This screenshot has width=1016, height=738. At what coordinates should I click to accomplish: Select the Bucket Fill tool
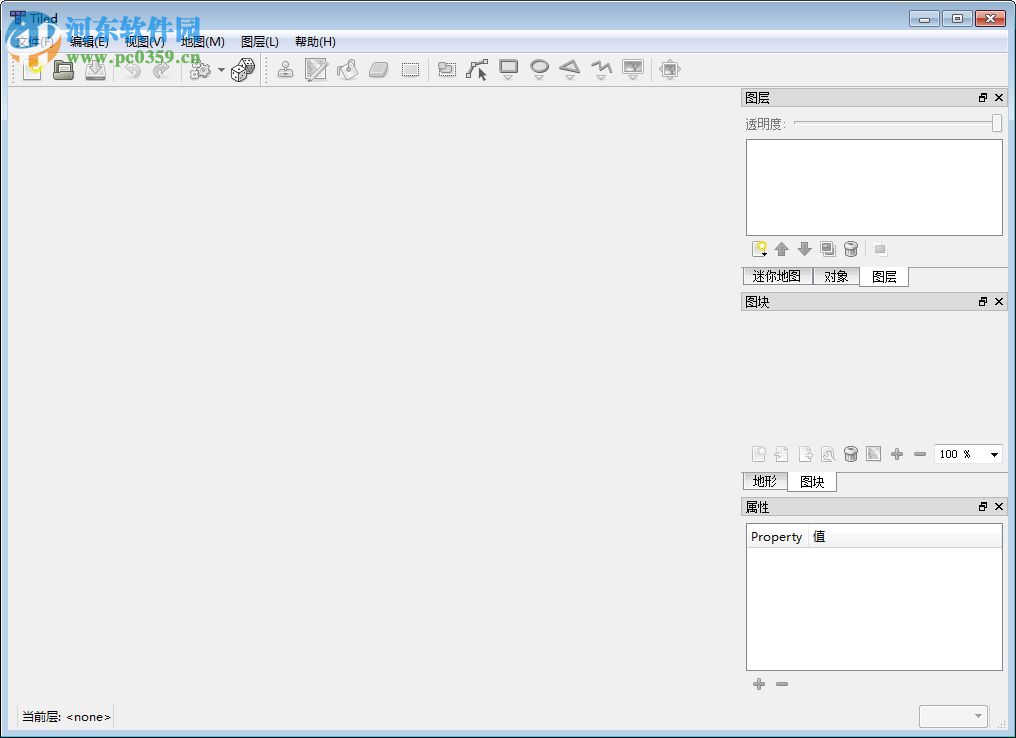click(347, 70)
